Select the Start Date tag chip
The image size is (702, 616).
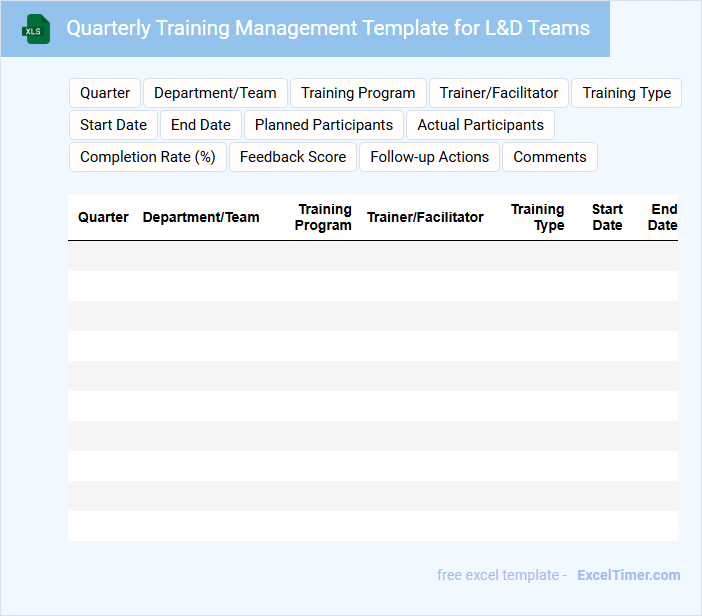click(x=113, y=125)
